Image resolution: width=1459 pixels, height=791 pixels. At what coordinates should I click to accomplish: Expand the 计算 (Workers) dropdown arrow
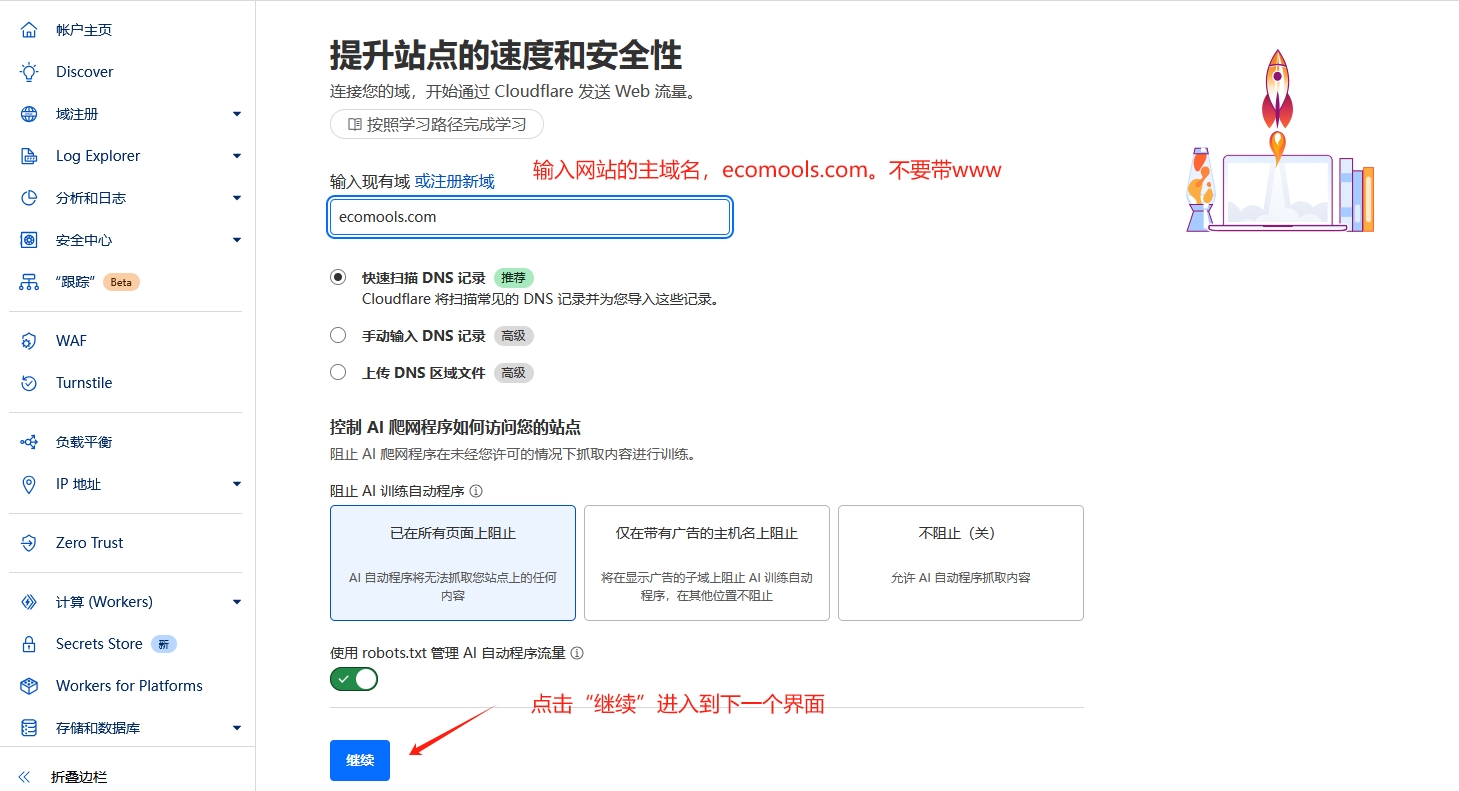tap(237, 602)
